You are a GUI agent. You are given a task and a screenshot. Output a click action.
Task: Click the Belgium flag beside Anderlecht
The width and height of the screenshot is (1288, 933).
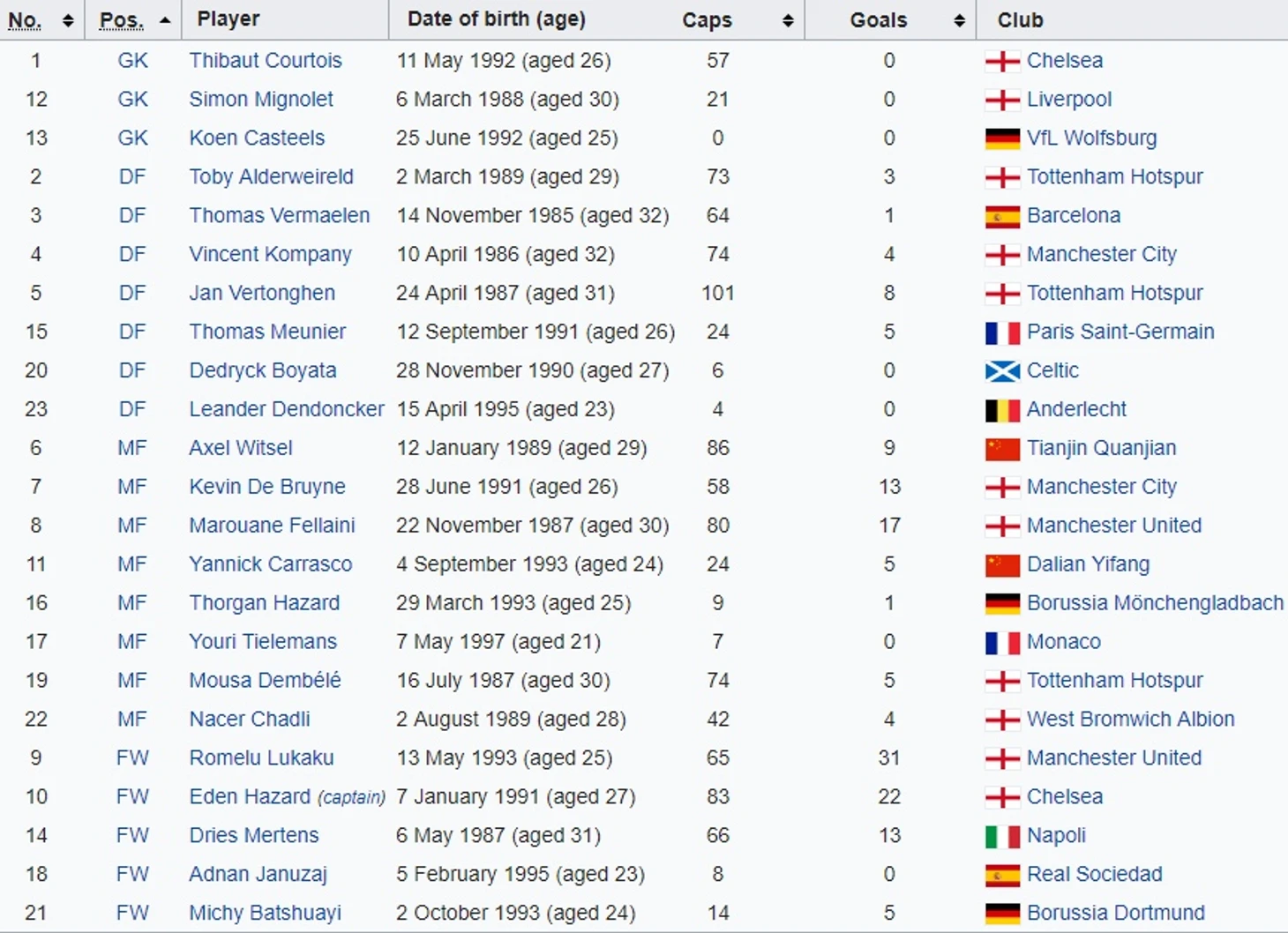pos(1002,410)
